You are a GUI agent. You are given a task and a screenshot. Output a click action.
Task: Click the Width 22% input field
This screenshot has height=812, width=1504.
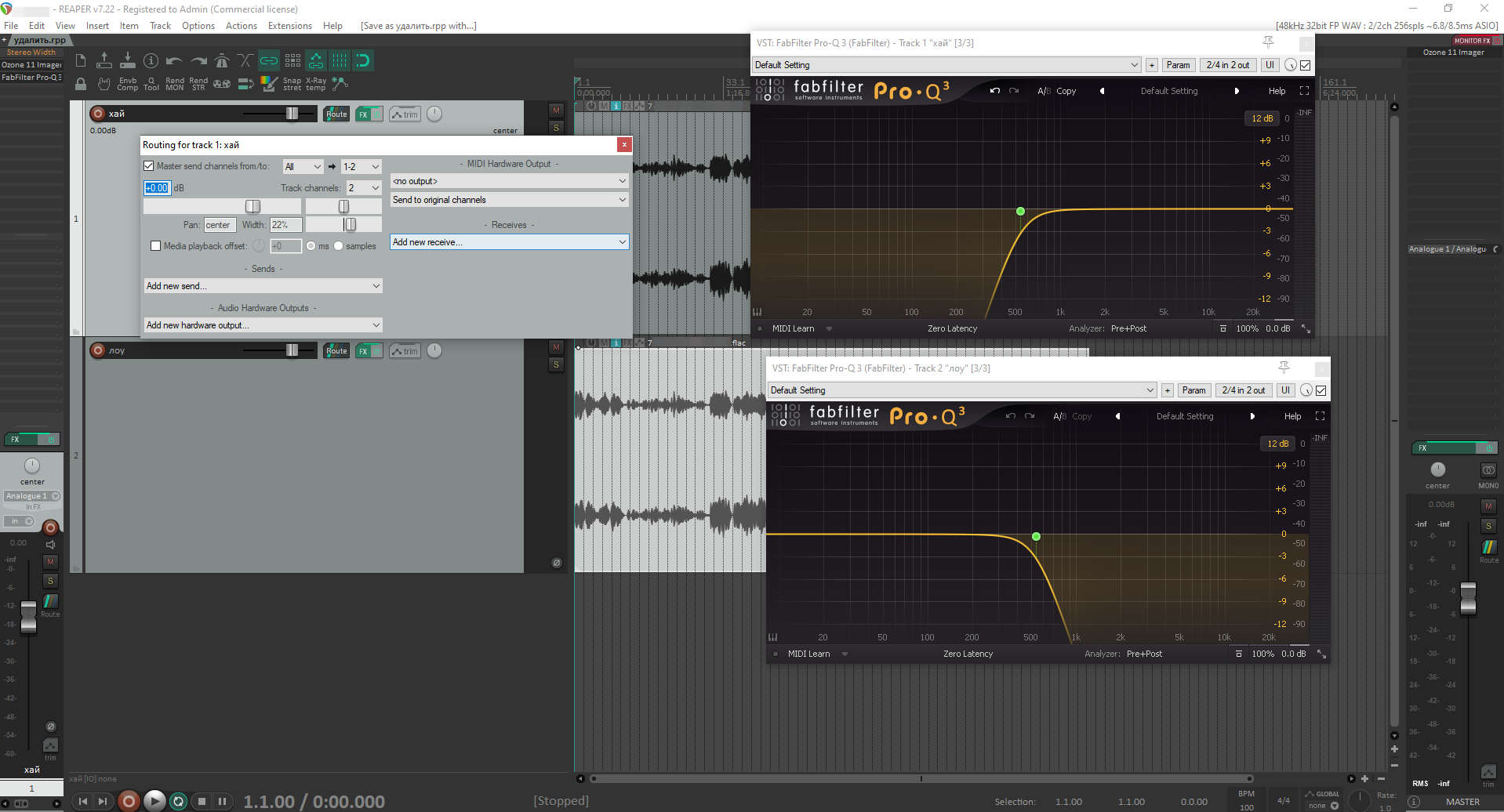[286, 225]
